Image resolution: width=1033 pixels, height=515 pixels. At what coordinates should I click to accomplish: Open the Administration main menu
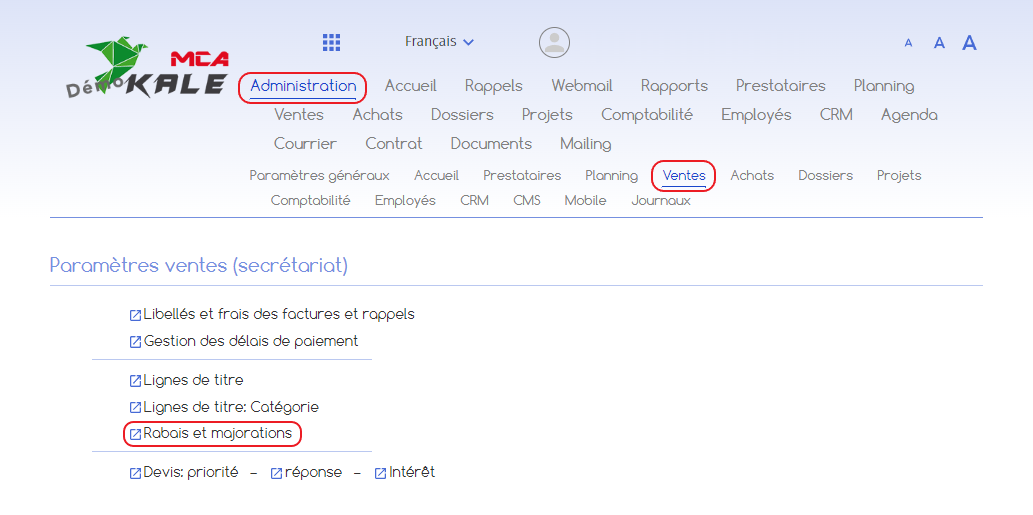pyautogui.click(x=303, y=86)
